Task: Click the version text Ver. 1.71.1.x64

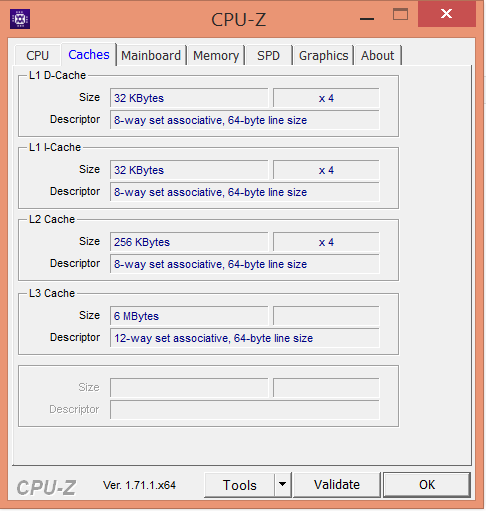Action: pyautogui.click(x=139, y=485)
